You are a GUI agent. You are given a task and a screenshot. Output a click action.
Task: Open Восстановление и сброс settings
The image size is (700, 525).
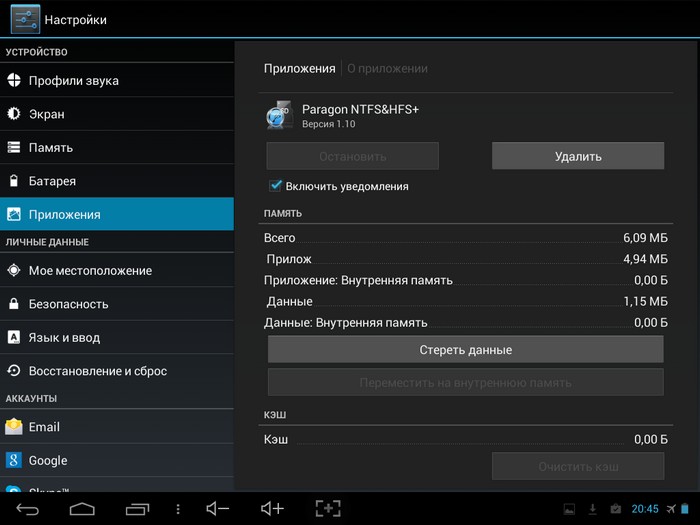tap(117, 371)
